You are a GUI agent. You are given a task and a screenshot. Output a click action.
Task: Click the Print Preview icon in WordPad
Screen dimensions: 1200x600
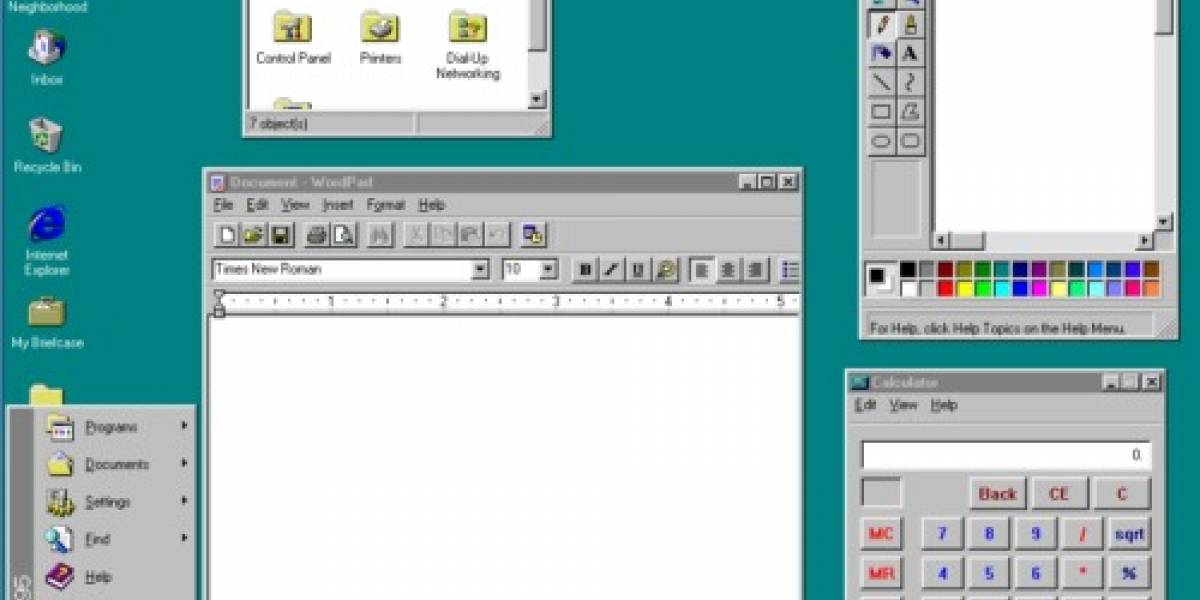(343, 235)
